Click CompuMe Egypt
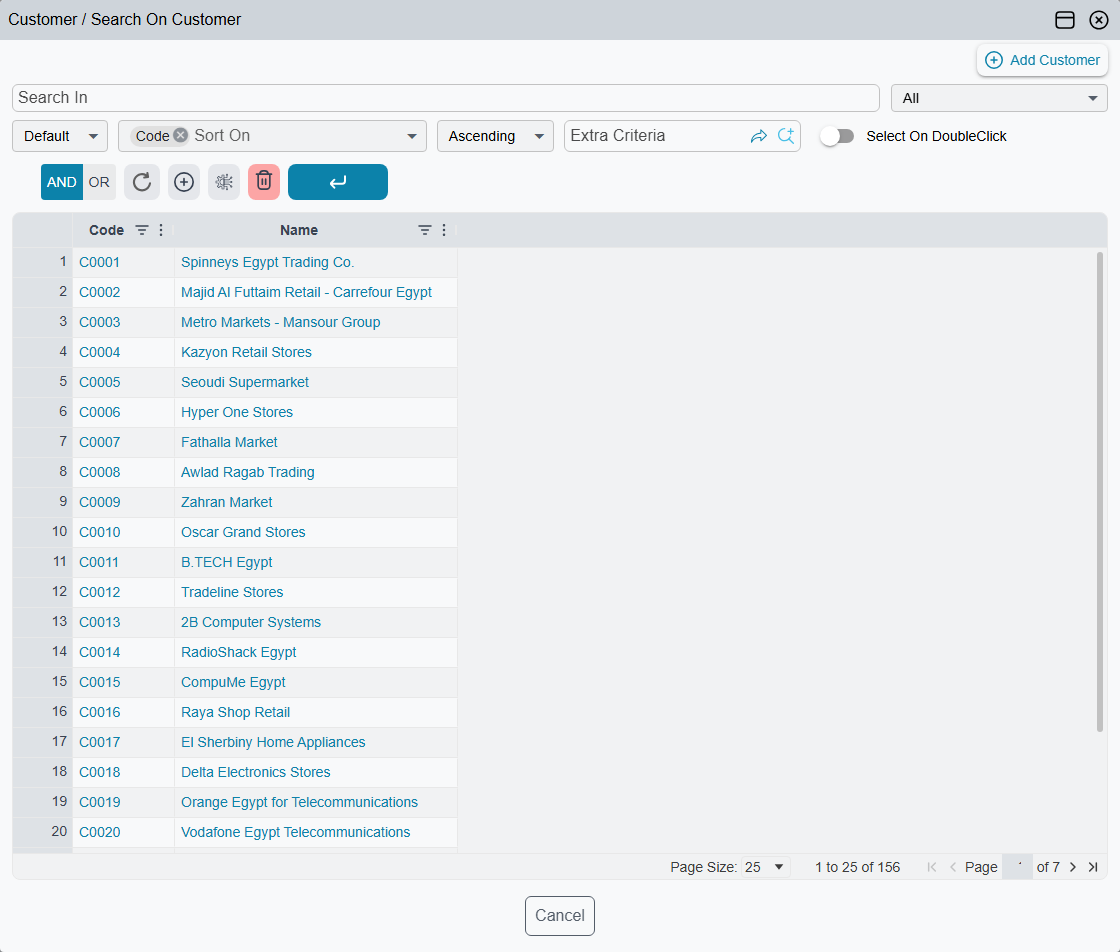Viewport: 1120px width, 952px height. point(233,682)
